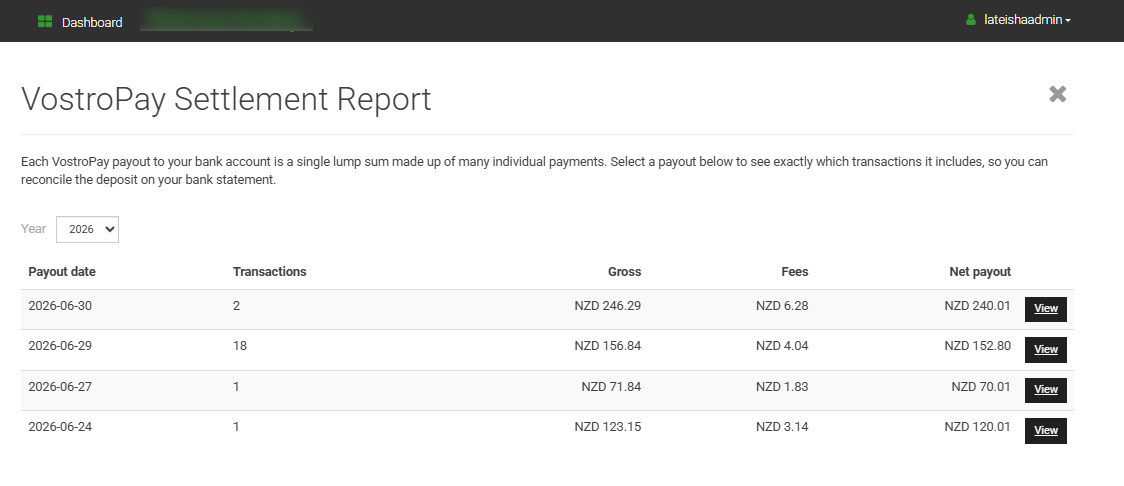Click the green user profile icon
Screen dimensions: 1124x486
[971, 20]
